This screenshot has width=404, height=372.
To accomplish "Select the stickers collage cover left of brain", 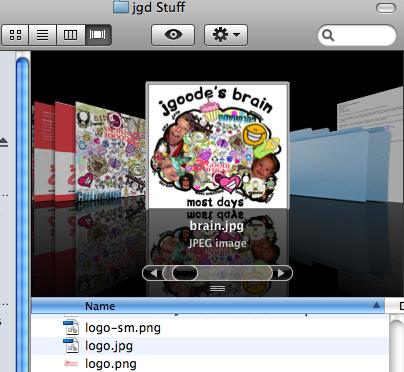I will coord(111,151).
